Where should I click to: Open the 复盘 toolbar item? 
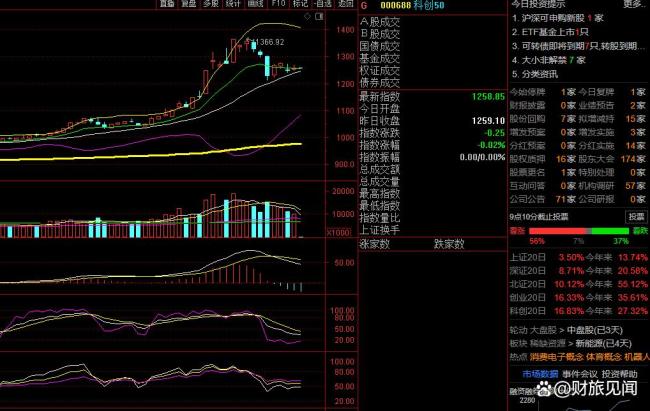(x=189, y=4)
